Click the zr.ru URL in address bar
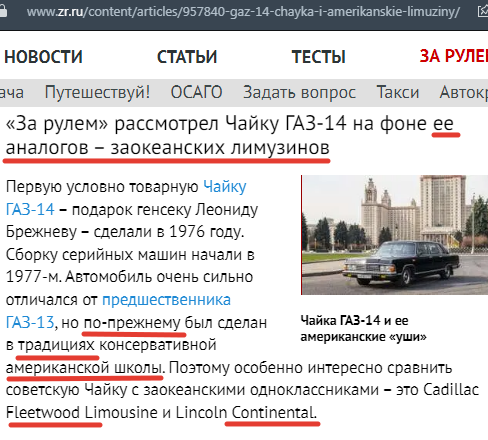488x440 pixels. tap(243, 12)
